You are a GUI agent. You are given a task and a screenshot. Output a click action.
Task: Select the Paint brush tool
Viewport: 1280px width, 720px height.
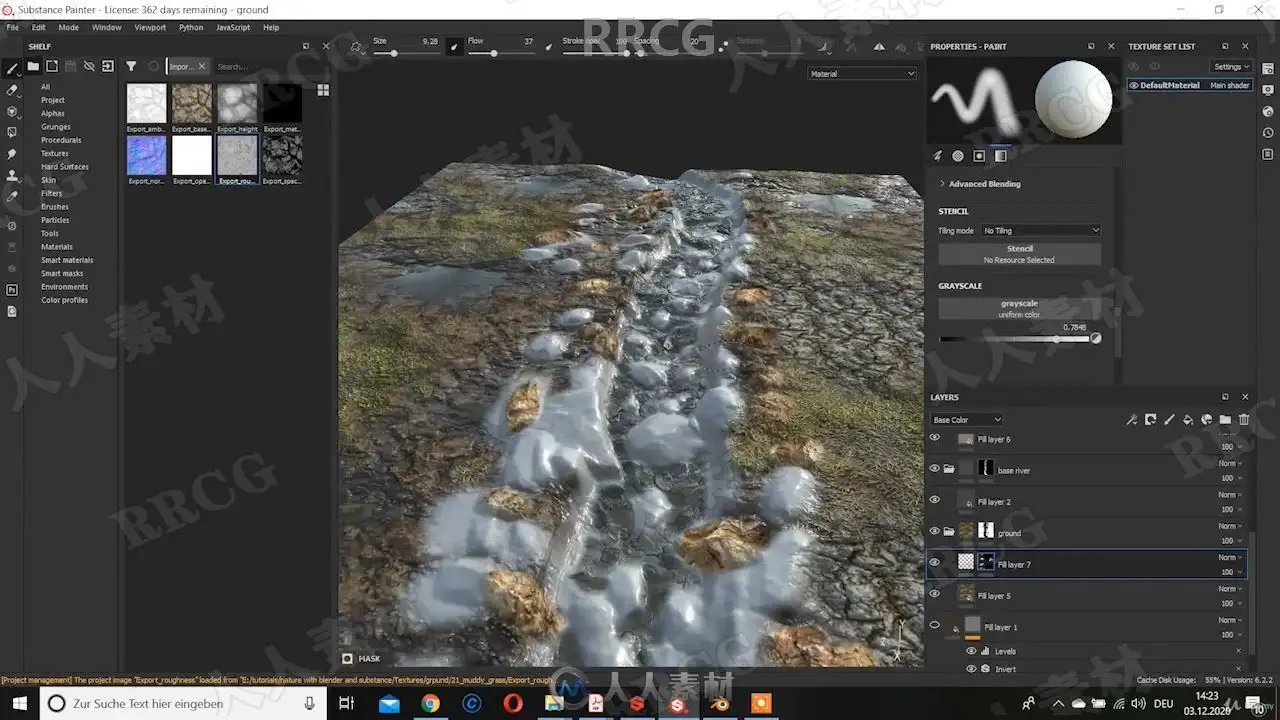(12, 68)
